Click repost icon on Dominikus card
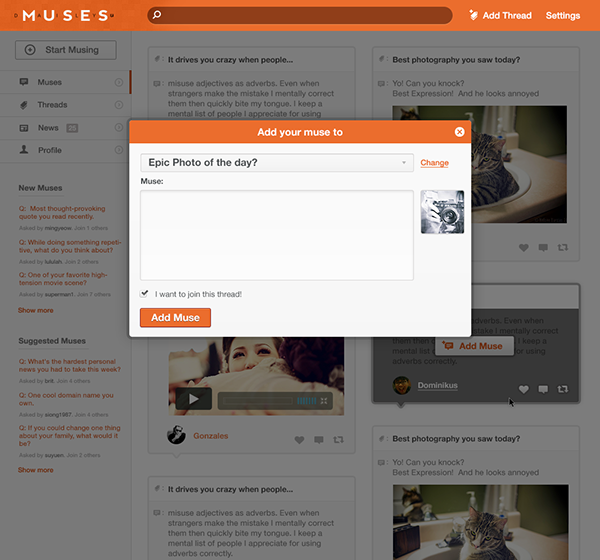Viewport: 600px width, 560px height. click(x=562, y=389)
